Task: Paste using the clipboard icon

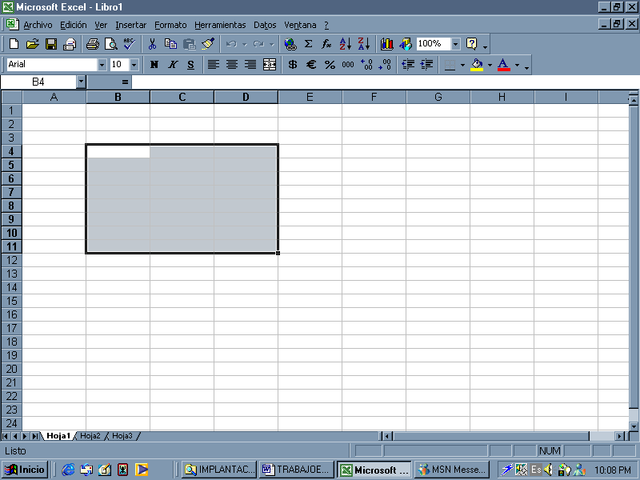Action: (189, 44)
